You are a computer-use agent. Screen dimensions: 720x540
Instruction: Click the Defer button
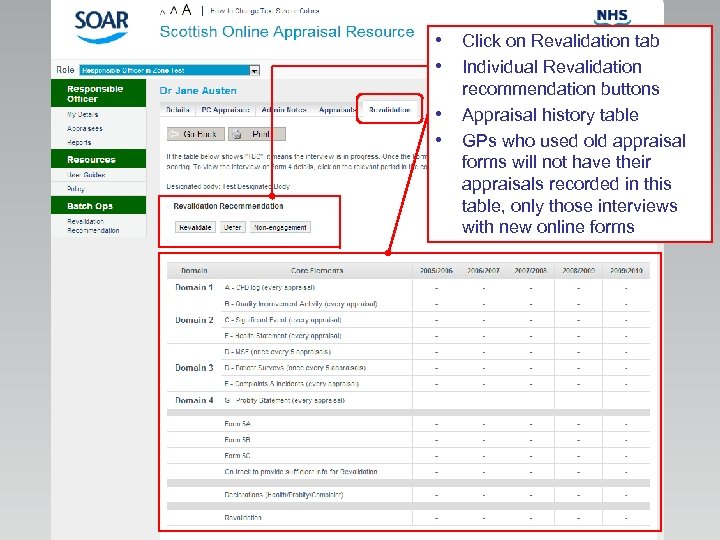(x=233, y=227)
